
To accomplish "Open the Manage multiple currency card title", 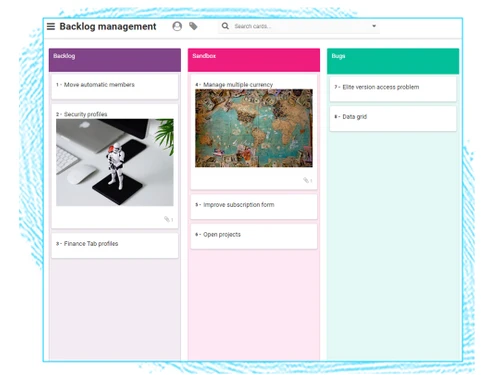I will coord(238,85).
